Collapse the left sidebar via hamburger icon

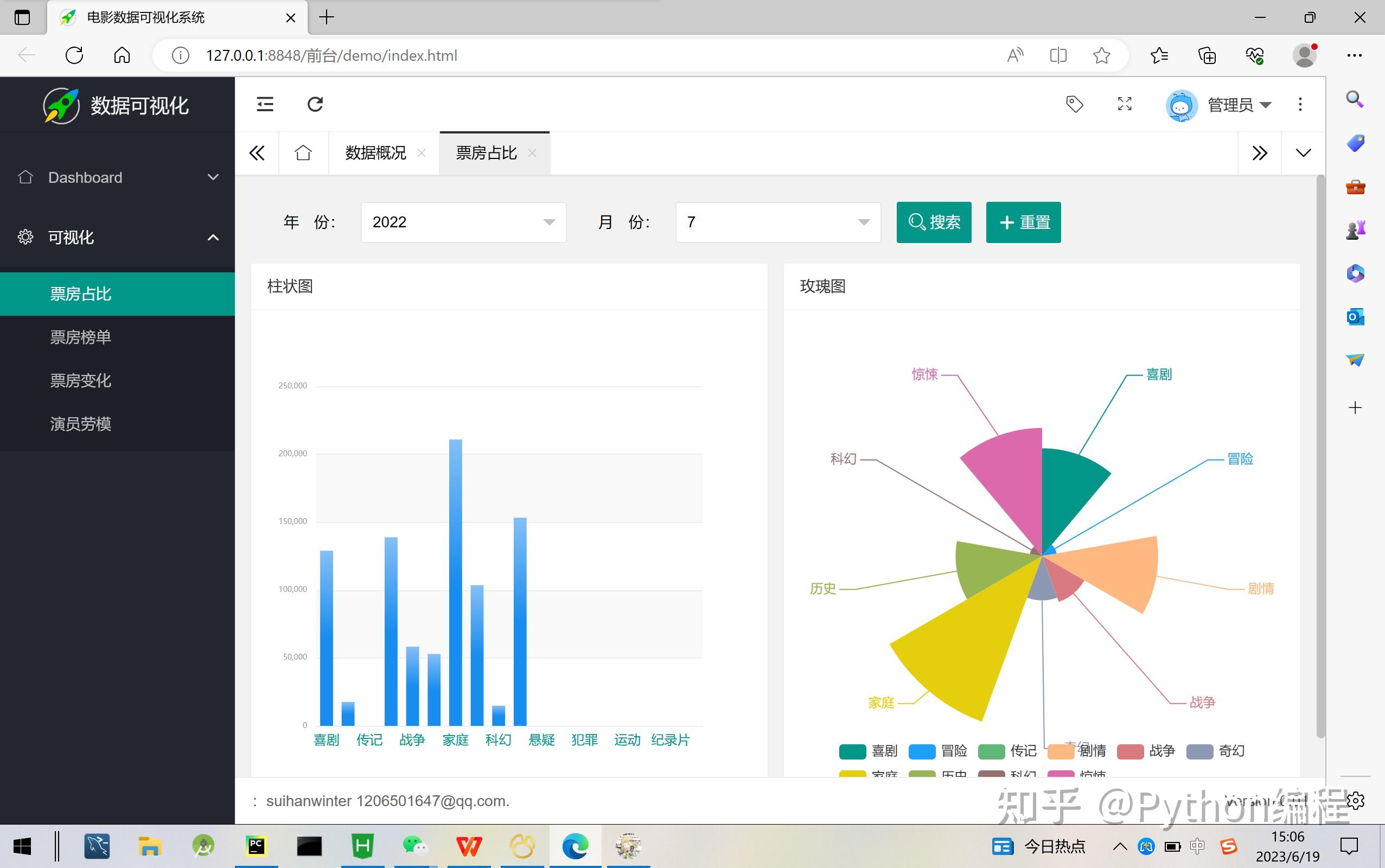[x=264, y=104]
